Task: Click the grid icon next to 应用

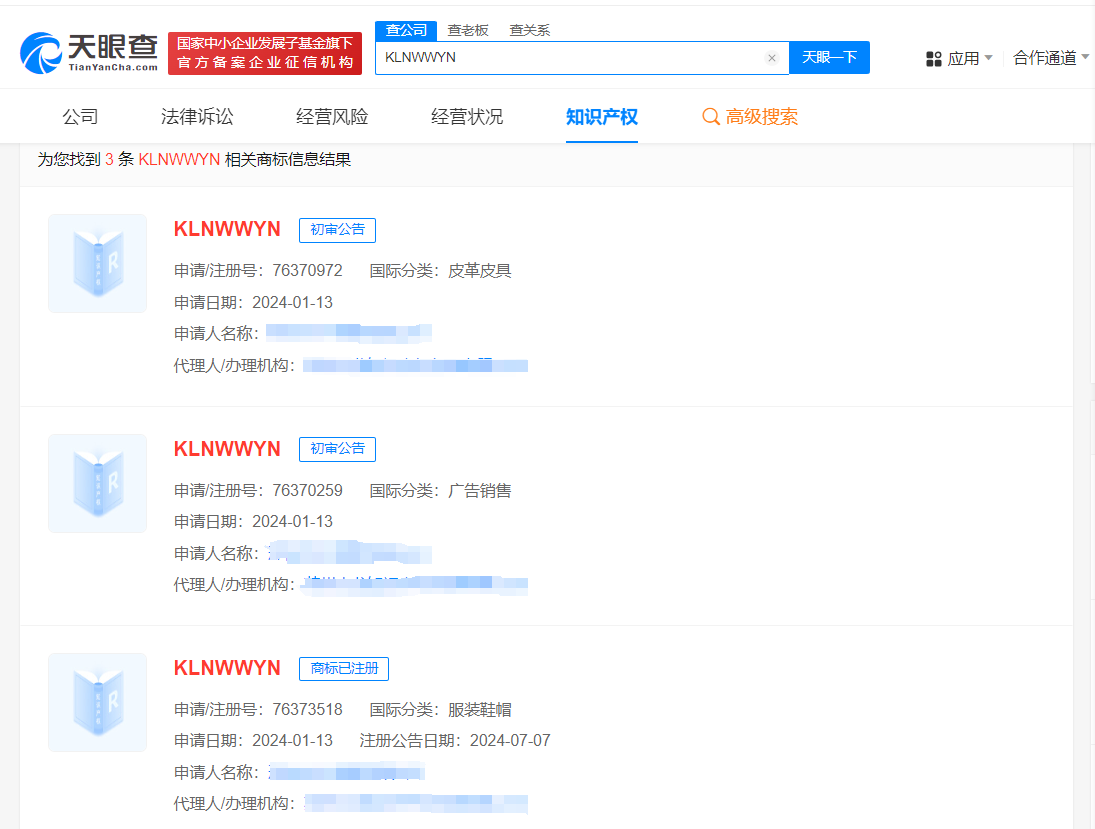Action: click(x=933, y=59)
